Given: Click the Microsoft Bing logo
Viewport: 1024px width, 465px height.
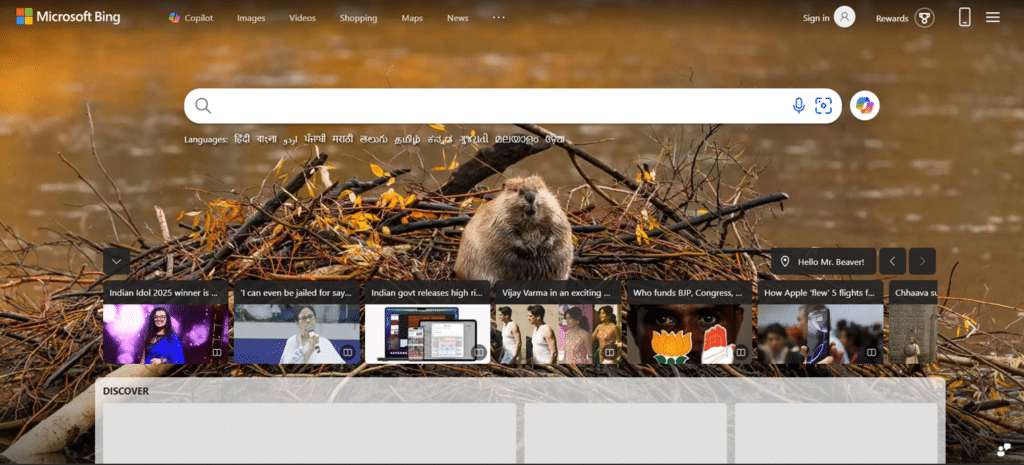Looking at the screenshot, I should [68, 17].
